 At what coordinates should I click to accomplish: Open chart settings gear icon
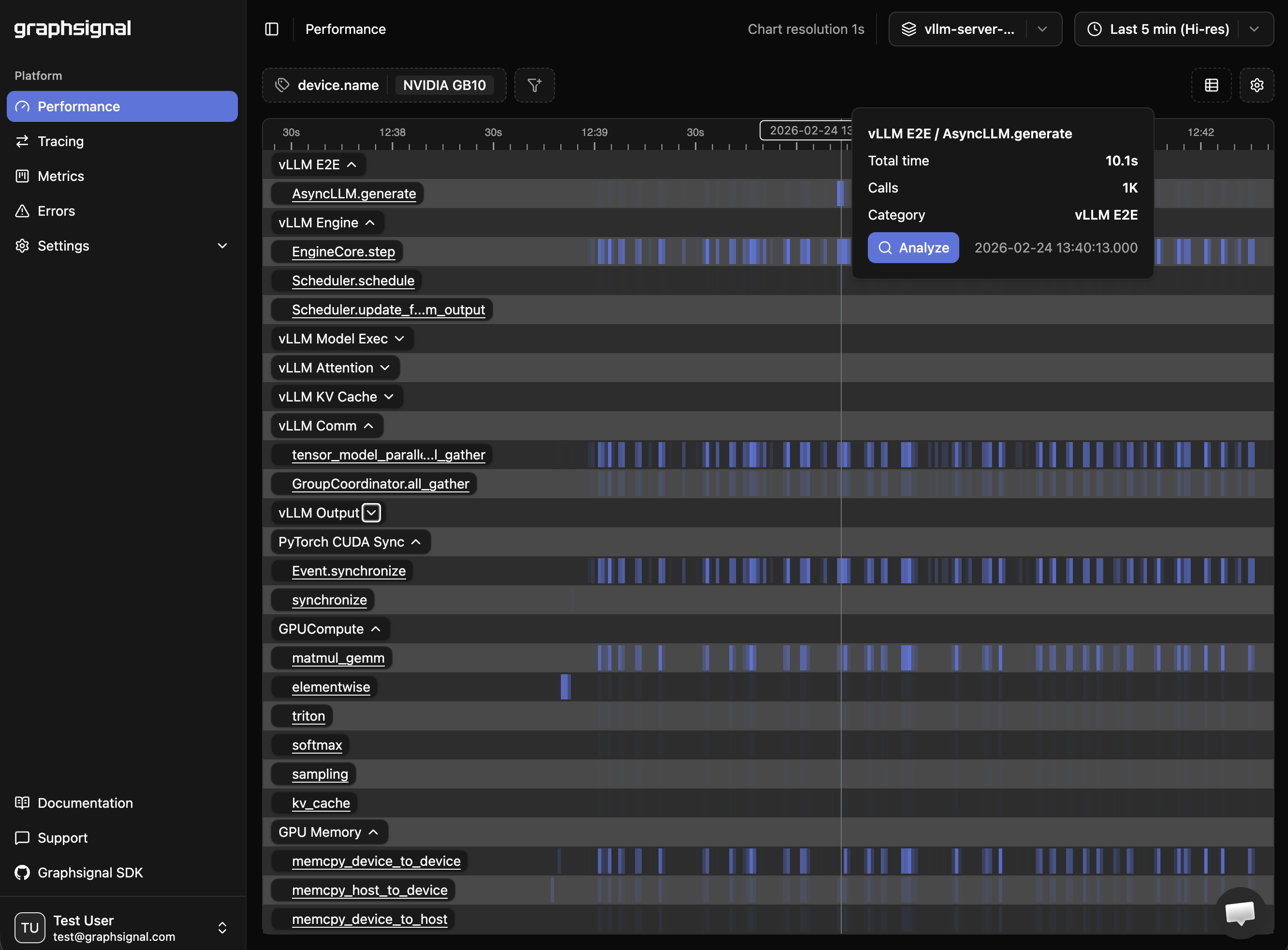pos(1257,85)
